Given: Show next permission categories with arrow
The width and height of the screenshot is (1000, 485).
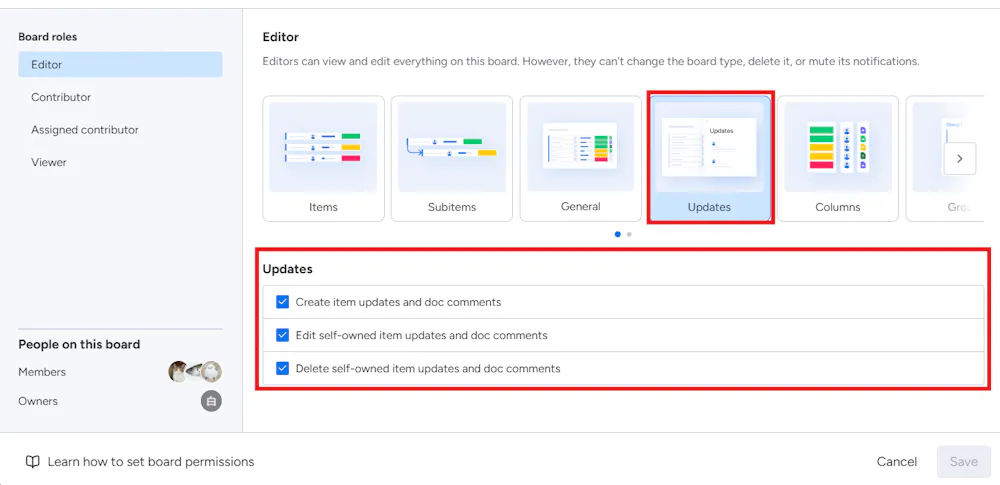Looking at the screenshot, I should click(x=960, y=158).
